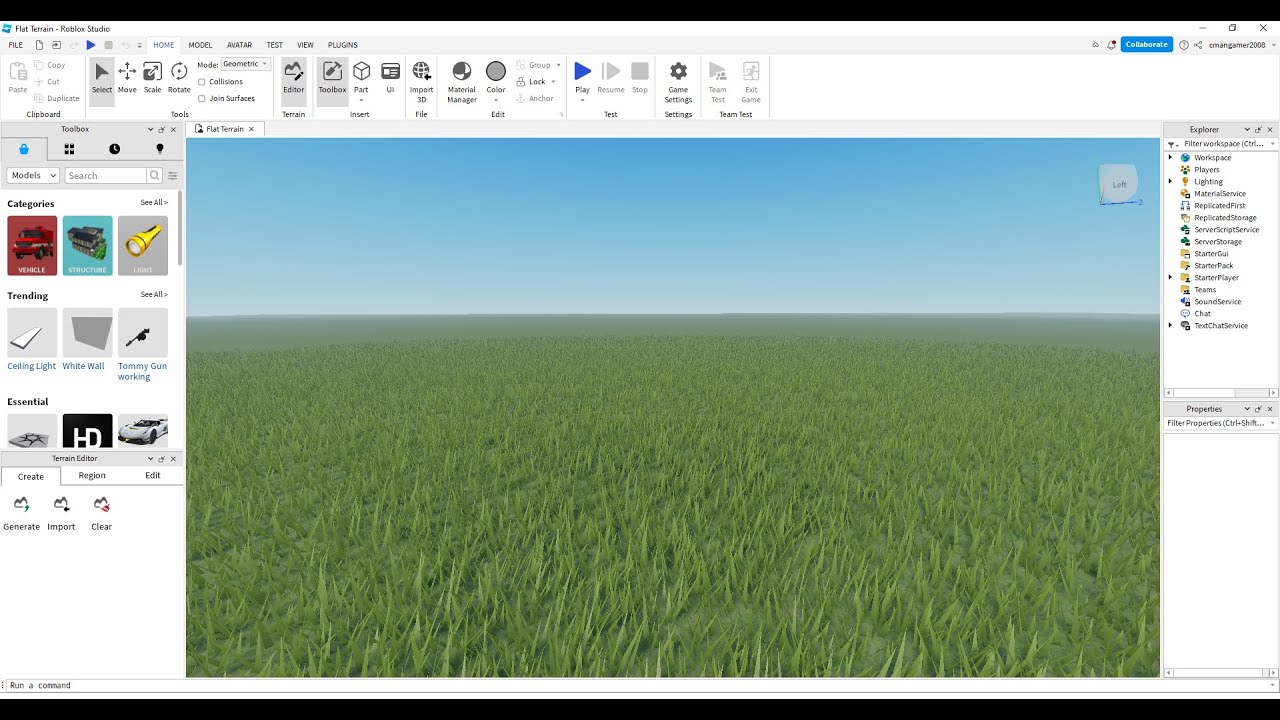Open the FILE menu

[16, 45]
